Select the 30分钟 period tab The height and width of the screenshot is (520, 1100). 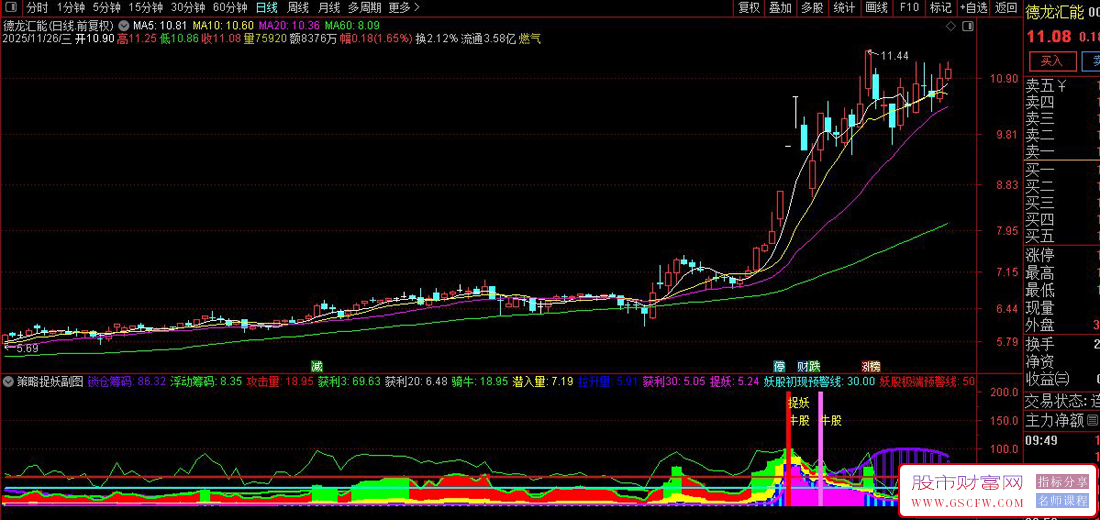click(x=187, y=8)
